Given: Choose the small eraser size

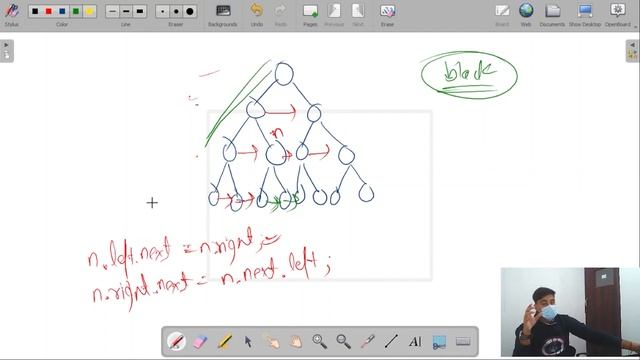Looking at the screenshot, I should pyautogui.click(x=163, y=11).
